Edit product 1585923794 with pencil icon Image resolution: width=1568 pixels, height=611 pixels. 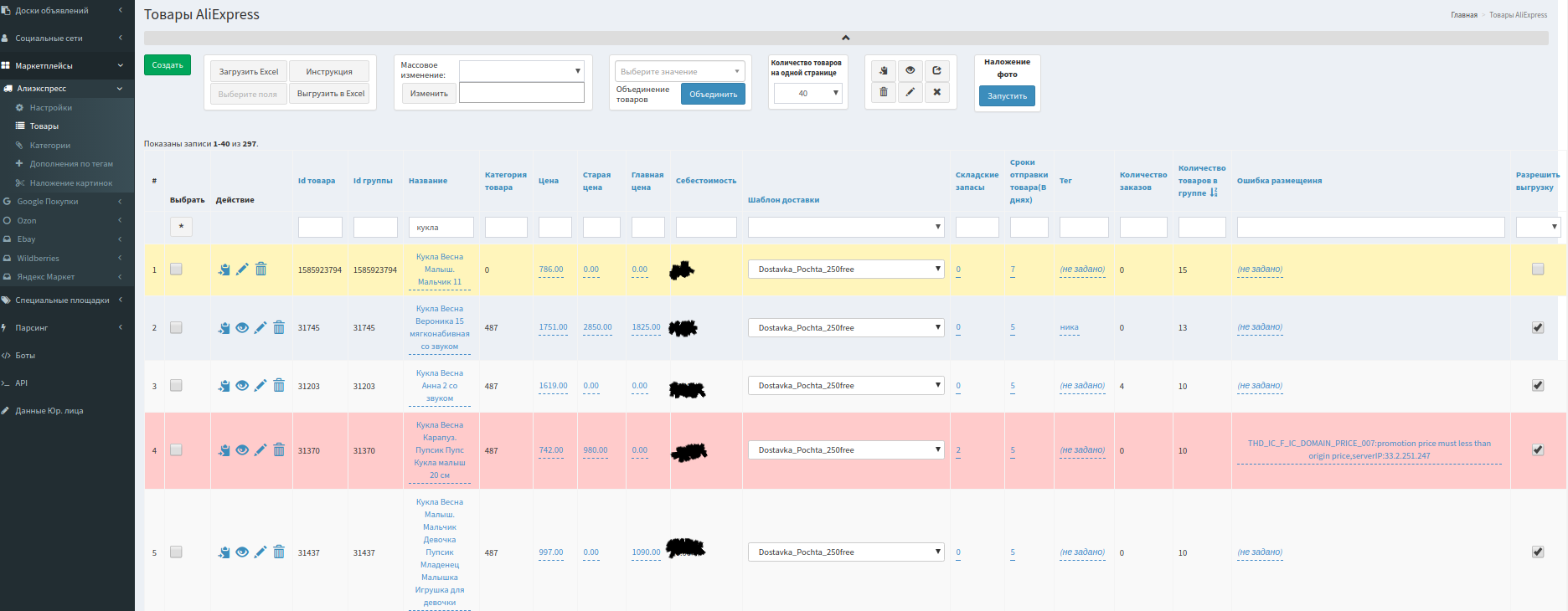click(242, 270)
